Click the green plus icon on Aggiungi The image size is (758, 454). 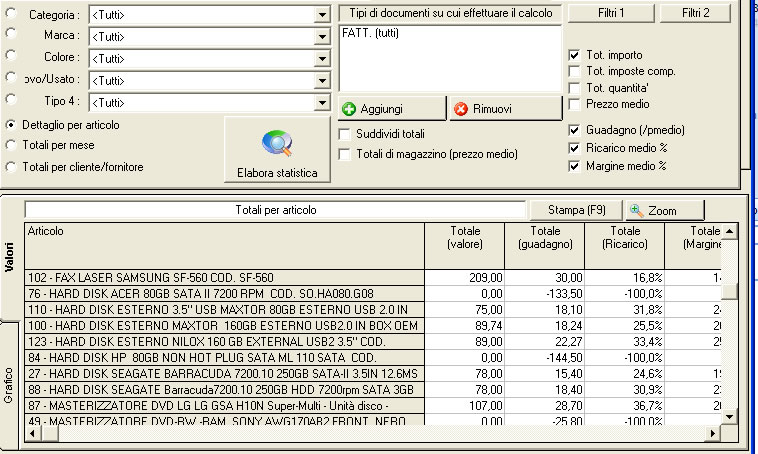click(x=349, y=109)
